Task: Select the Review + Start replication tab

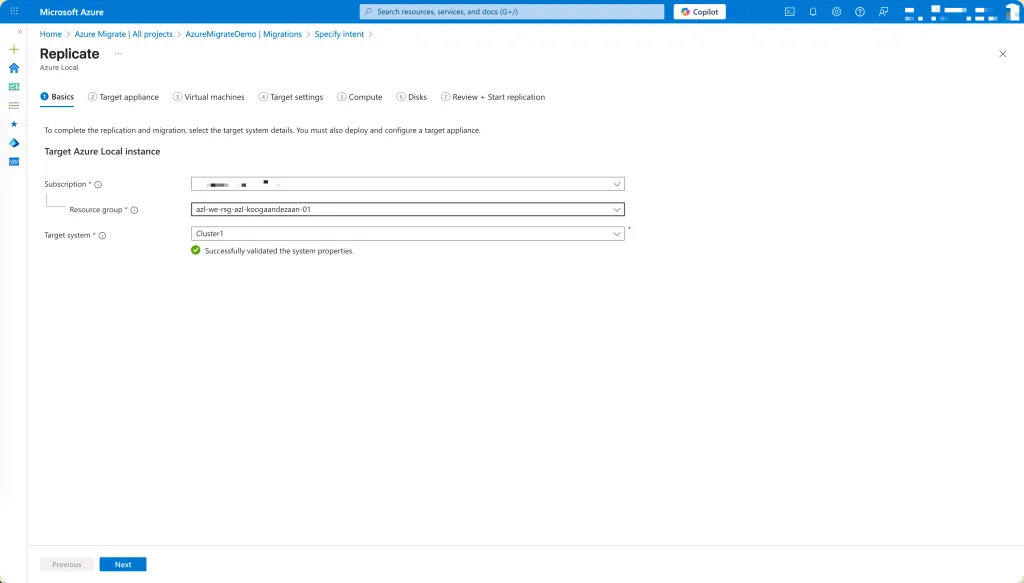Action: (x=493, y=97)
